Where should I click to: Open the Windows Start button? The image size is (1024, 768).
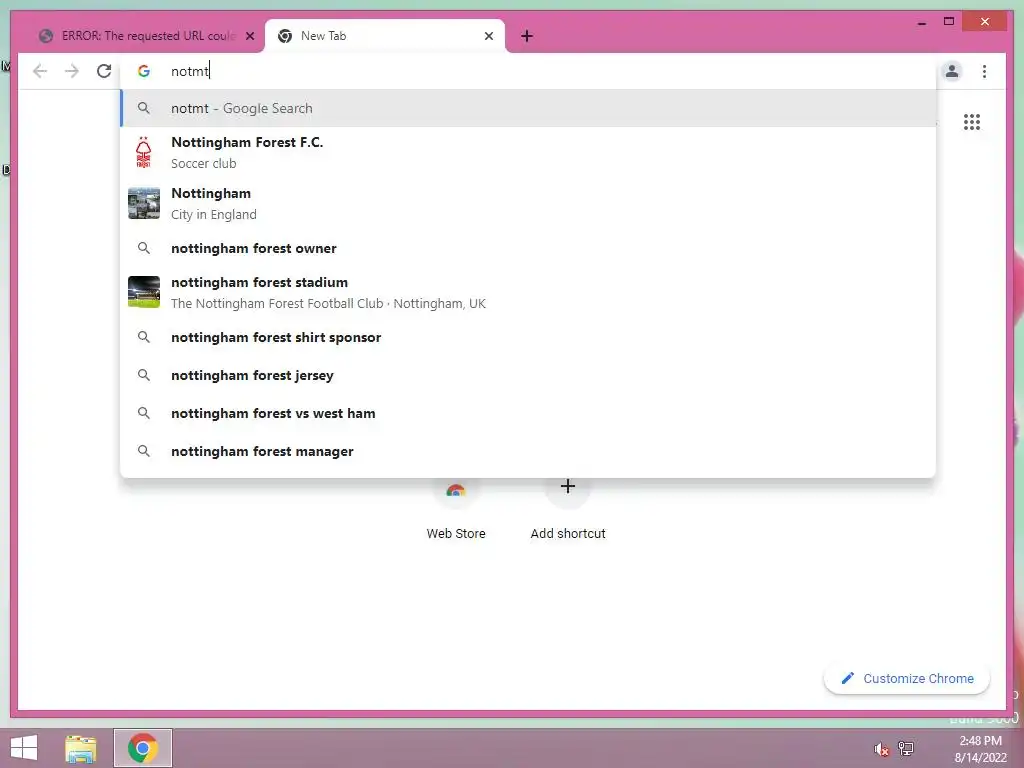click(24, 748)
